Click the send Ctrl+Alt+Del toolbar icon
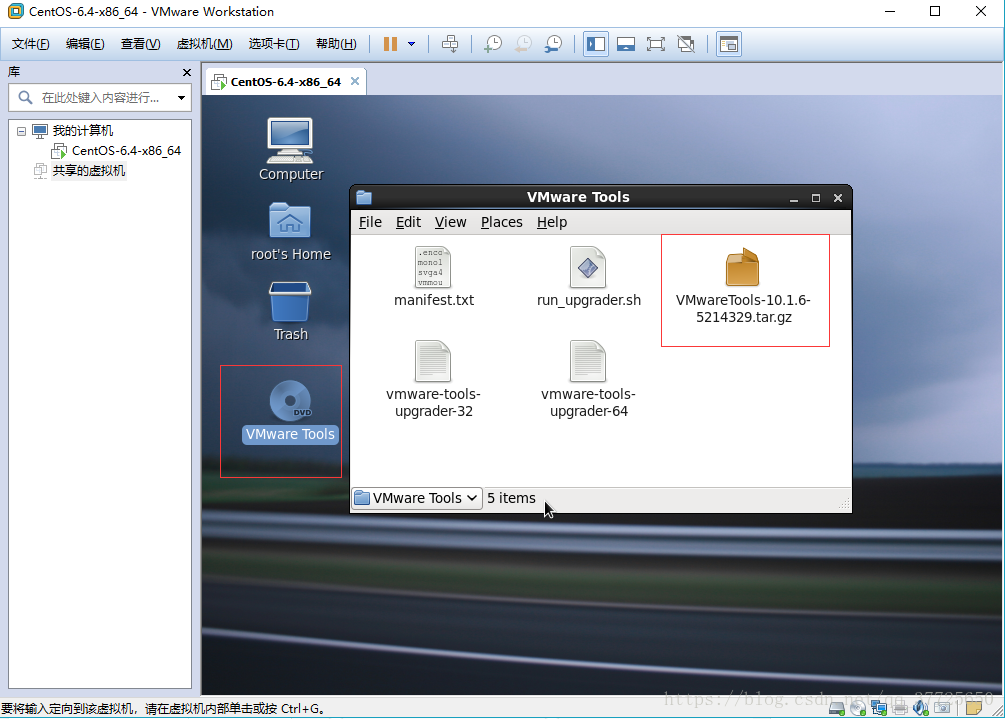Viewport: 1005px width, 719px height. click(x=450, y=44)
